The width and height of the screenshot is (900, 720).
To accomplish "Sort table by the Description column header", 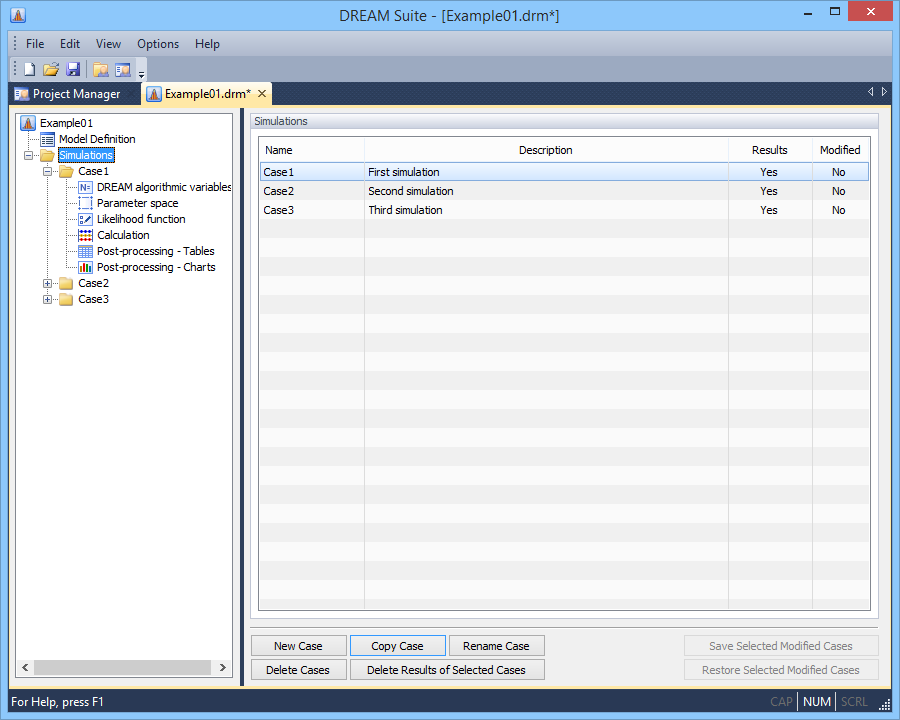I will click(546, 150).
